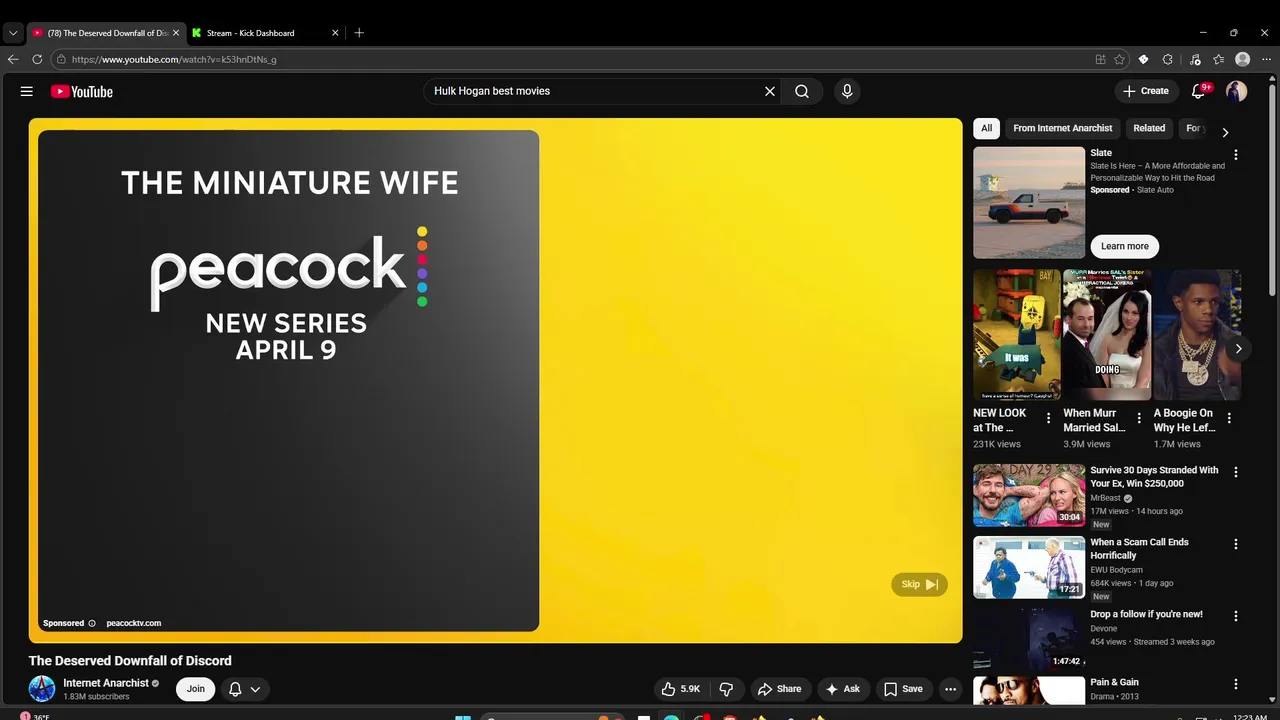The height and width of the screenshot is (720, 1280).
Task: Skip the Peacock ad
Action: [919, 585]
